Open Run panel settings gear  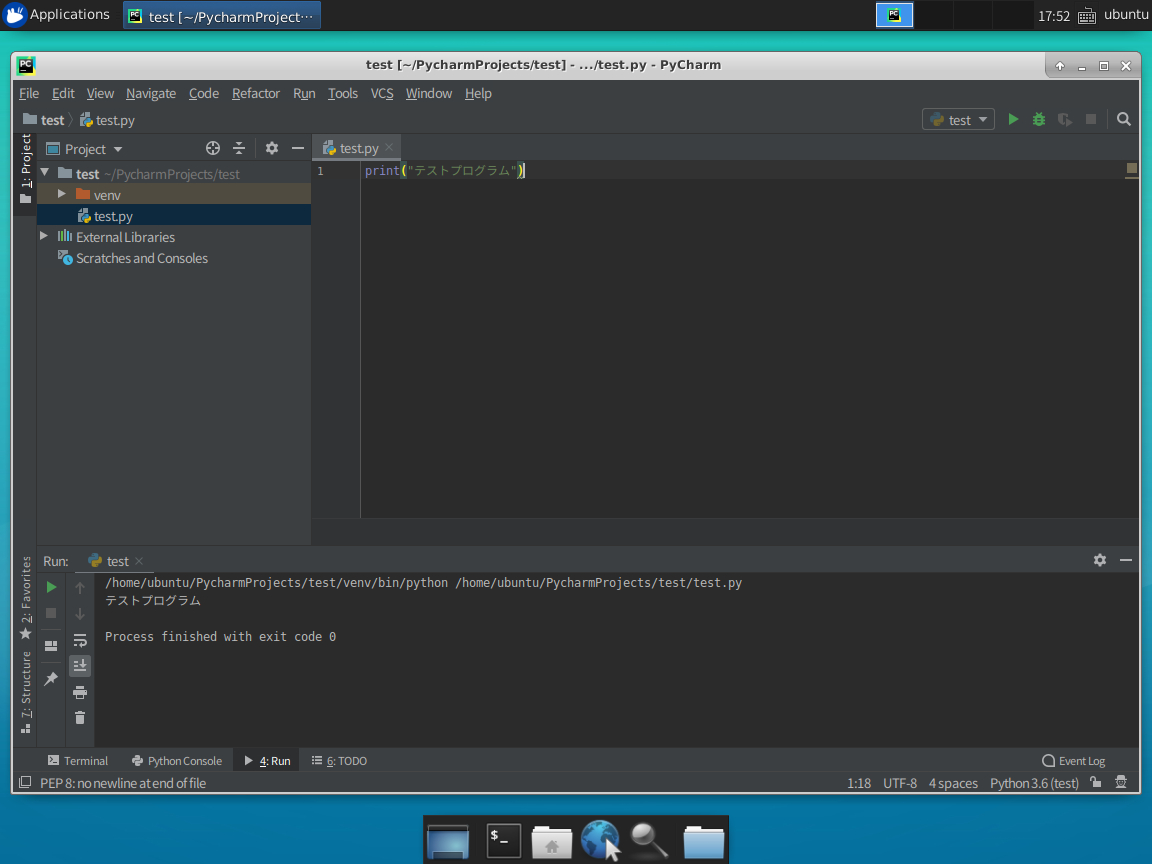[1100, 560]
